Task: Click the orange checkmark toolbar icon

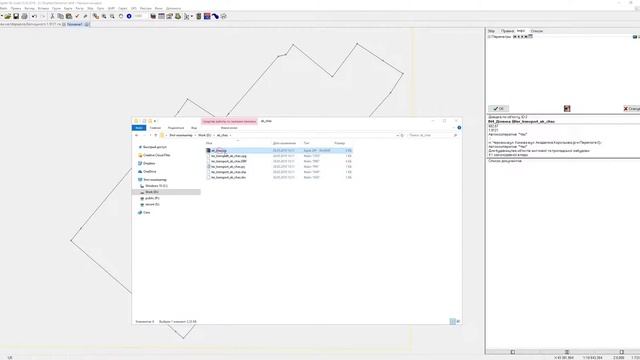Action: tap(77, 16)
